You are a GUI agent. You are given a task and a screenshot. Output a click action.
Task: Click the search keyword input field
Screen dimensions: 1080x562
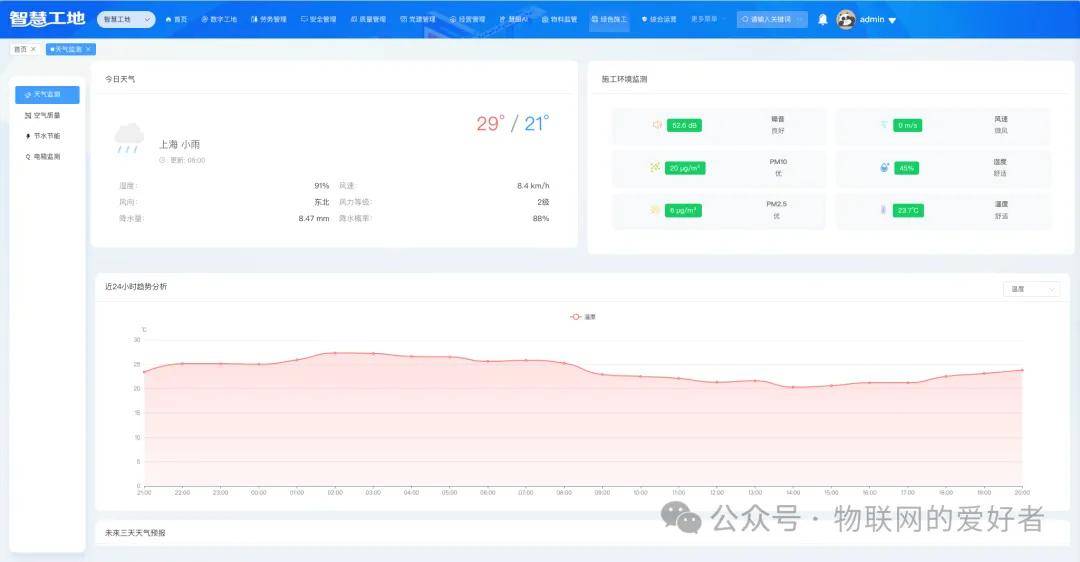[x=771, y=19]
